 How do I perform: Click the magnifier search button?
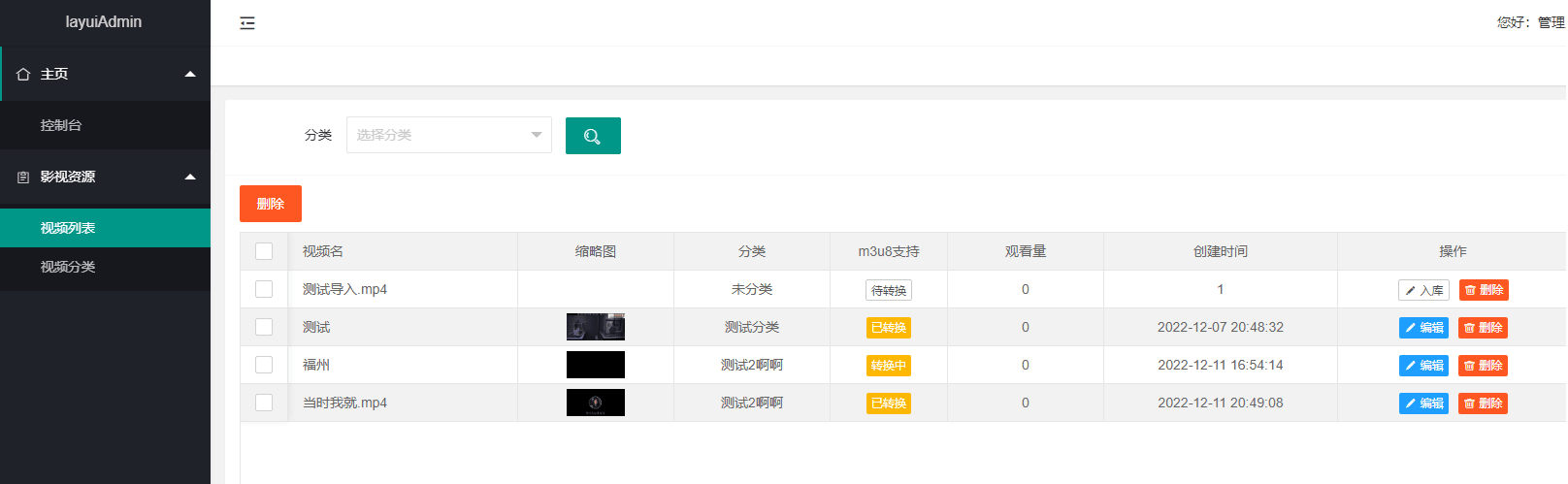click(x=593, y=136)
